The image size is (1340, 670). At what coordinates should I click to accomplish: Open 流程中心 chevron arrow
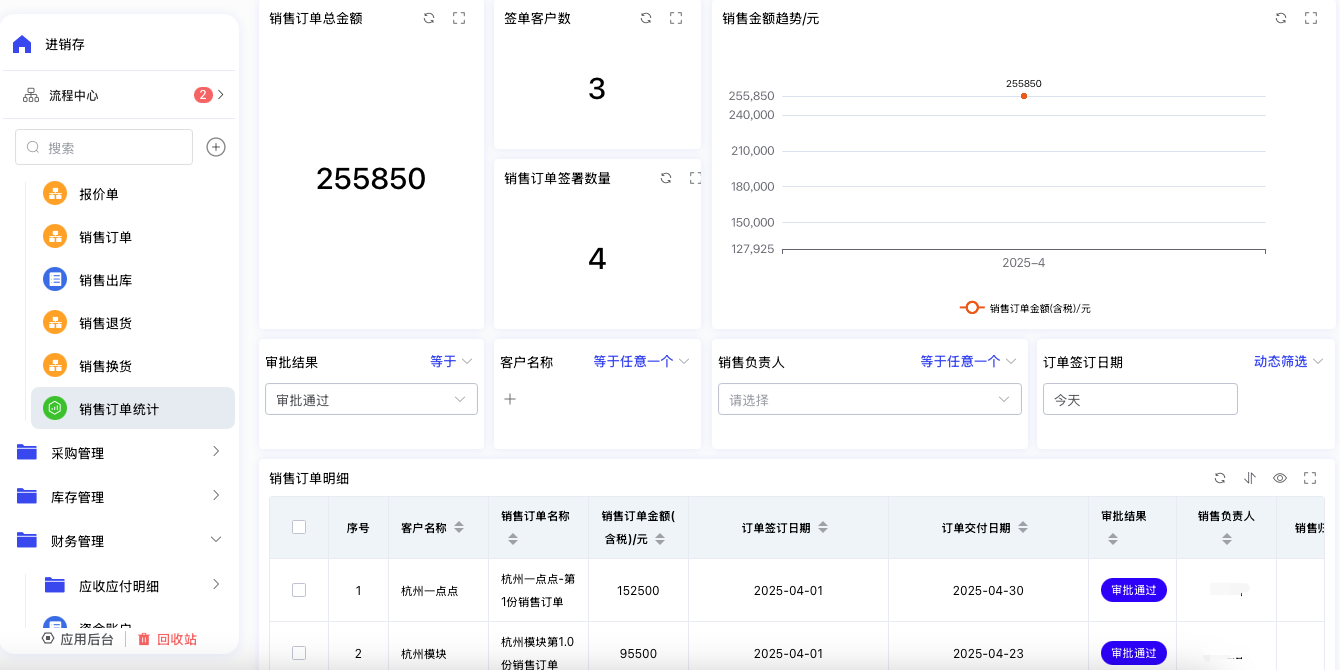(221, 95)
